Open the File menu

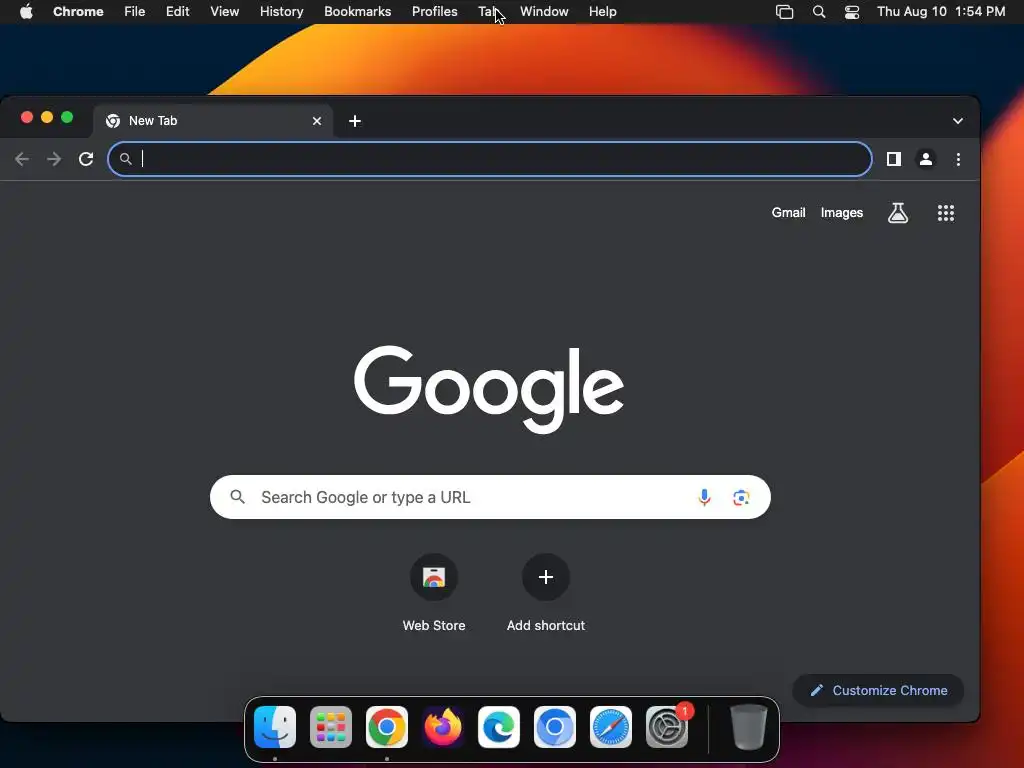[135, 11]
